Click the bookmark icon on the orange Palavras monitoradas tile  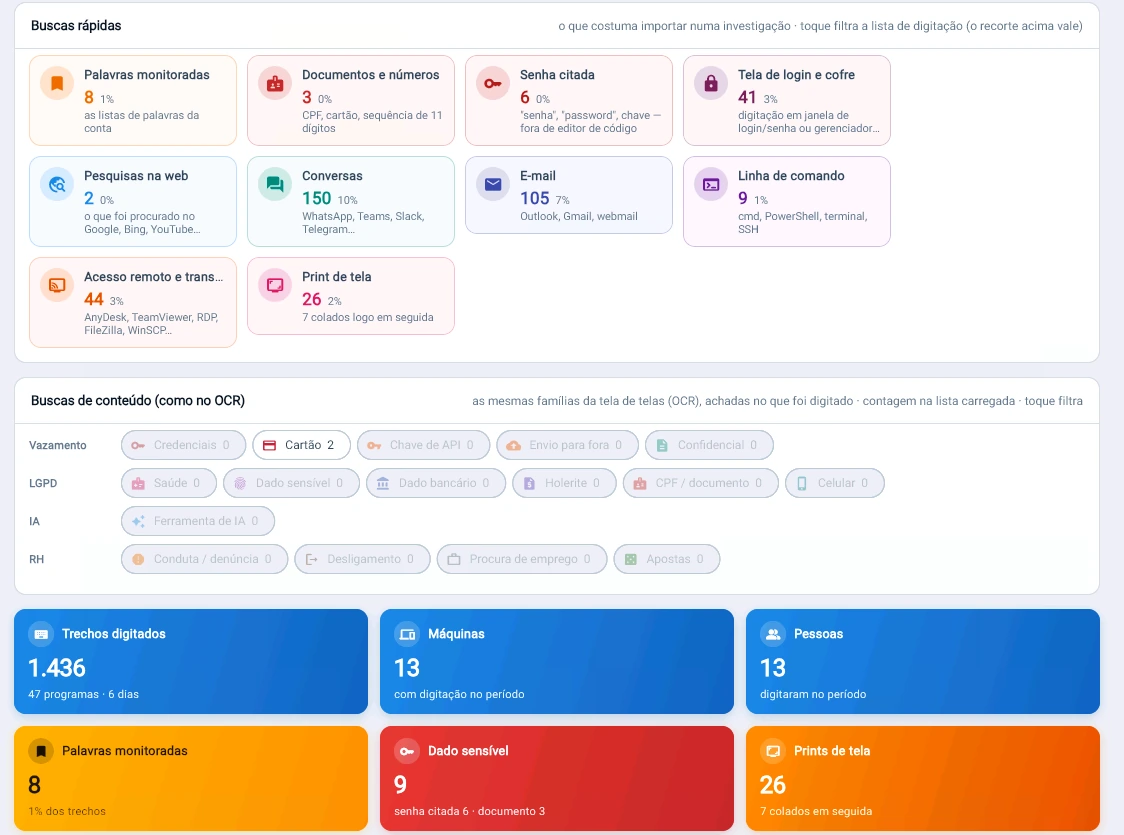click(42, 750)
